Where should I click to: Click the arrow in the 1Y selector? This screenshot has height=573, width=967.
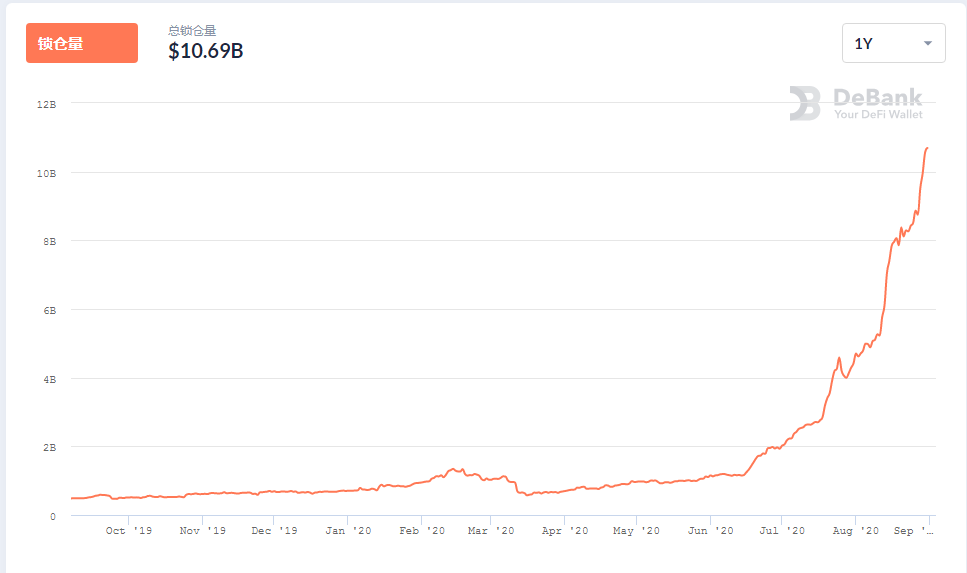click(927, 43)
